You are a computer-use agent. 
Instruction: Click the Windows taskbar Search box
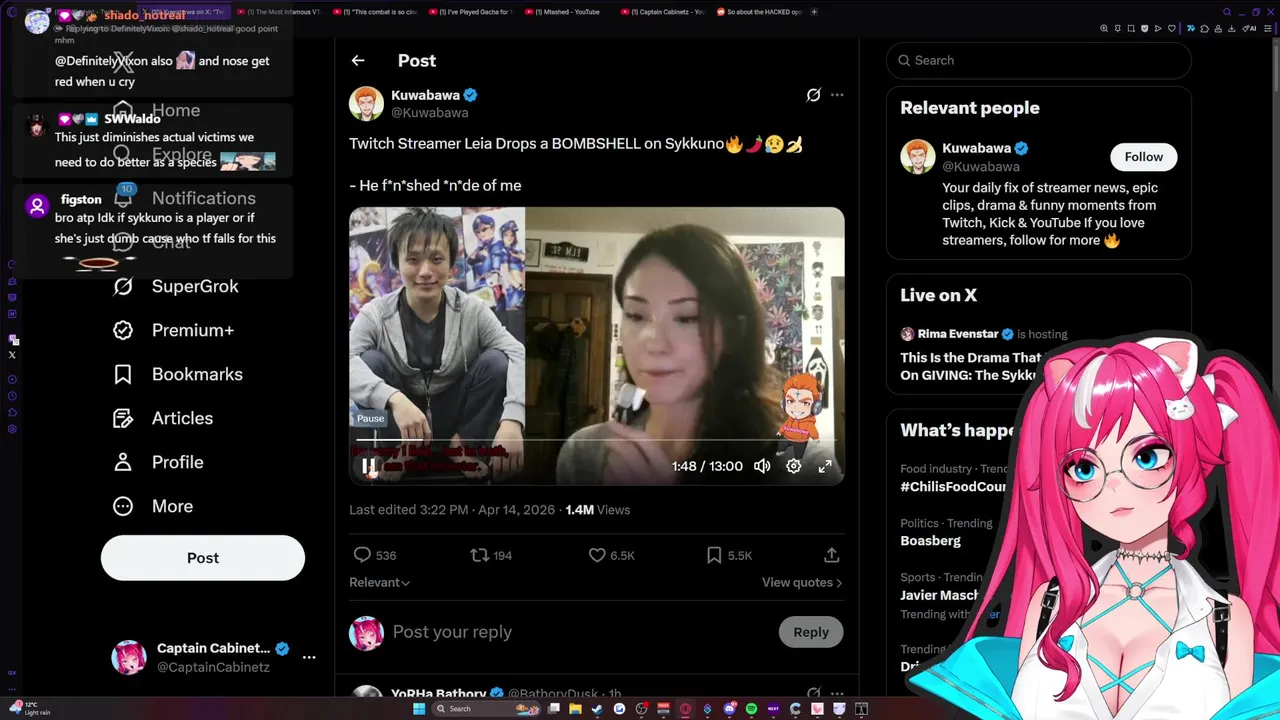486,709
